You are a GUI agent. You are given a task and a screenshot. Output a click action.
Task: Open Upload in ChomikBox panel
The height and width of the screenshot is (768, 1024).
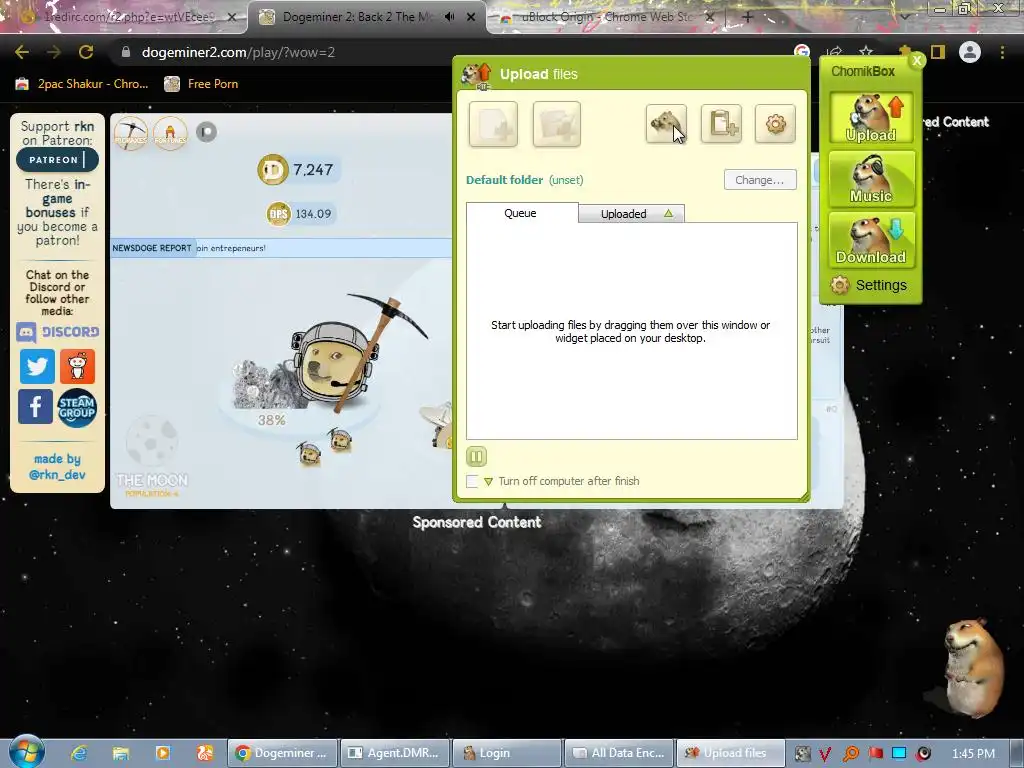pyautogui.click(x=871, y=118)
